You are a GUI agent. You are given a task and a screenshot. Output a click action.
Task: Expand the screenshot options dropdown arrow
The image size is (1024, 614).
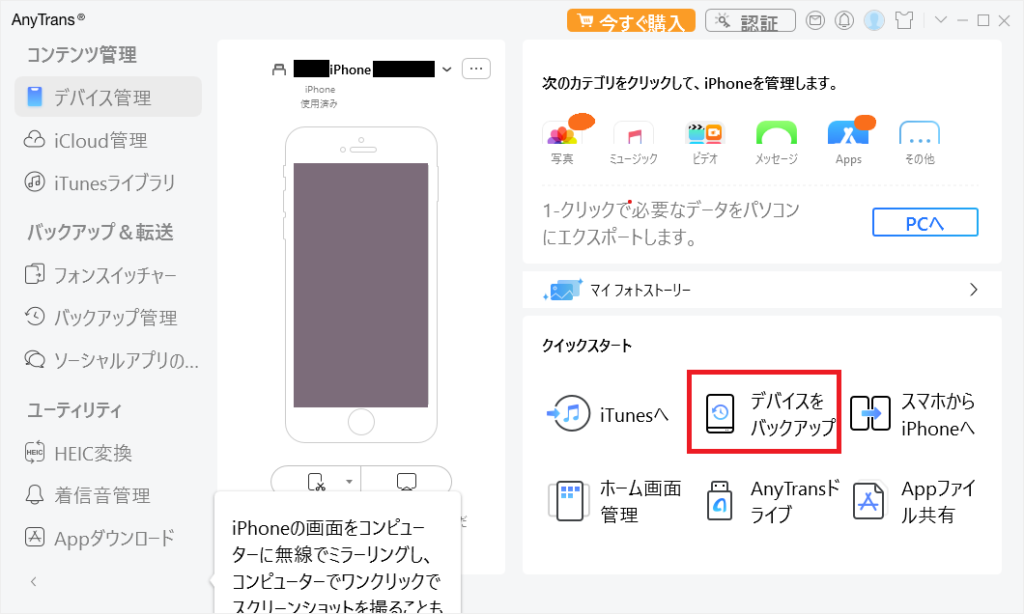(349, 482)
